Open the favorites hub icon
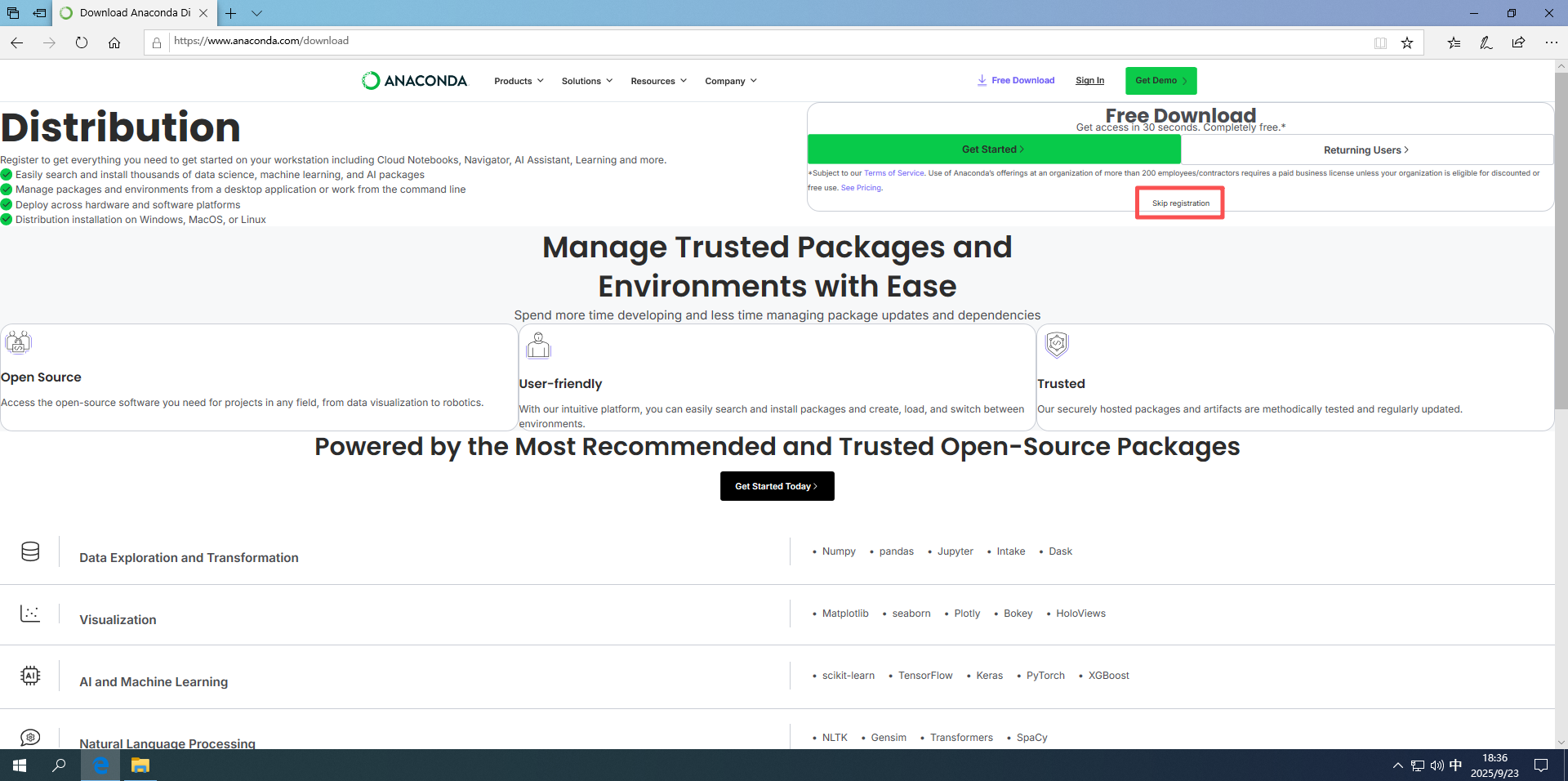This screenshot has width=1568, height=781. [x=1454, y=42]
